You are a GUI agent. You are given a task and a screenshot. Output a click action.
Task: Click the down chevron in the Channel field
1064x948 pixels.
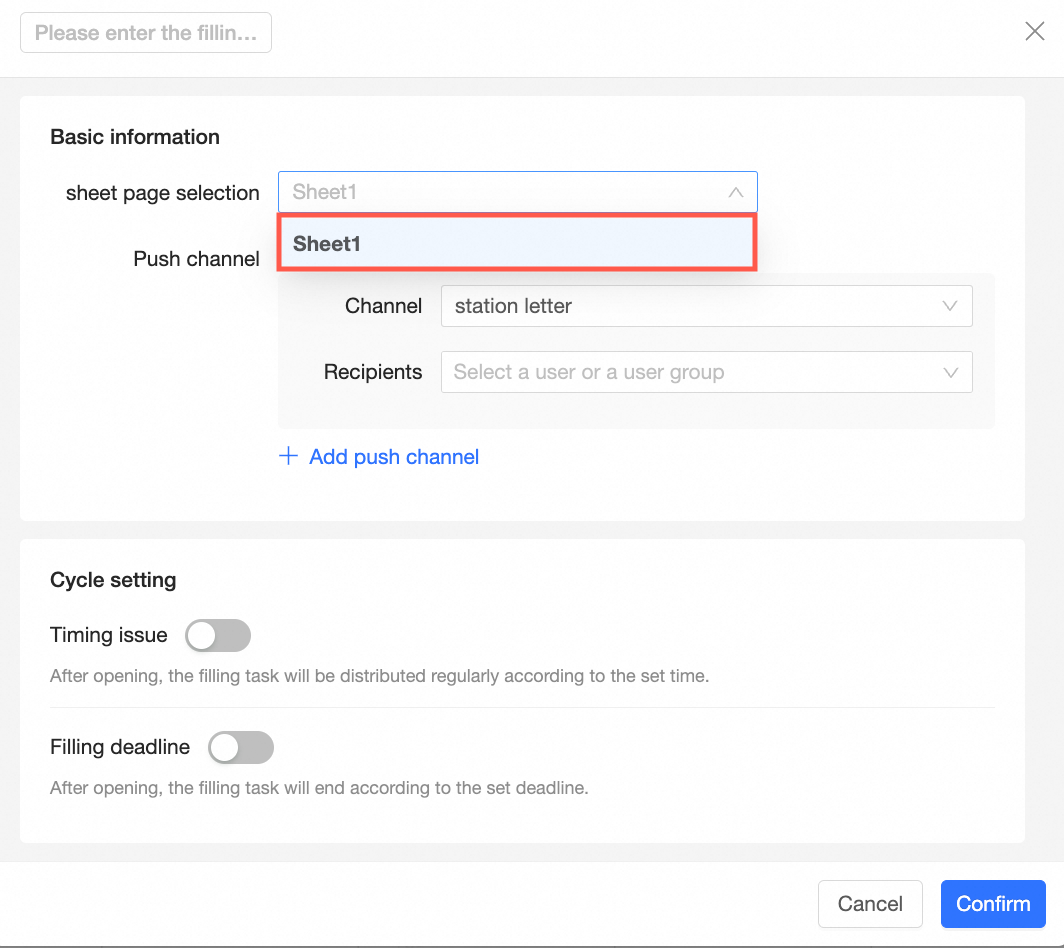tap(950, 306)
